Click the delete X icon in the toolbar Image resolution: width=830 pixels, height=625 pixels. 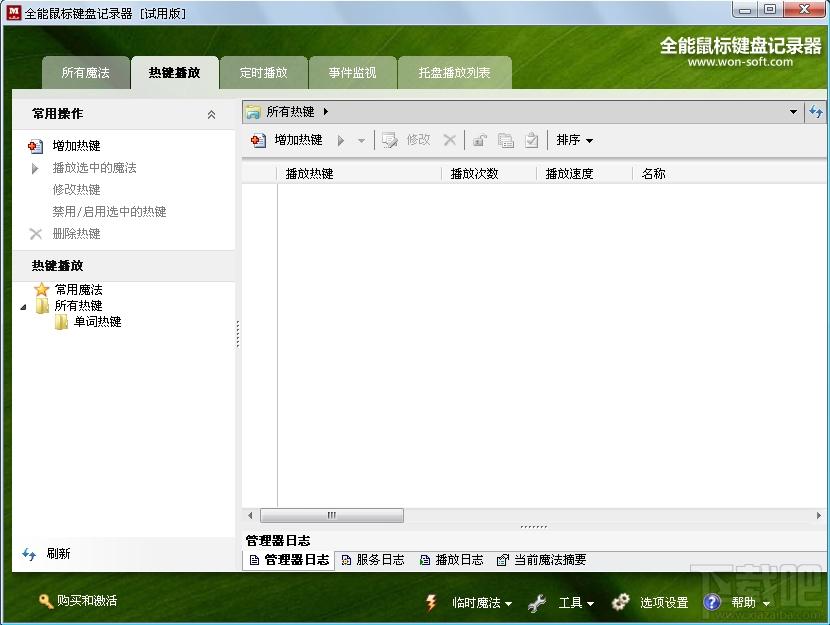(x=450, y=140)
